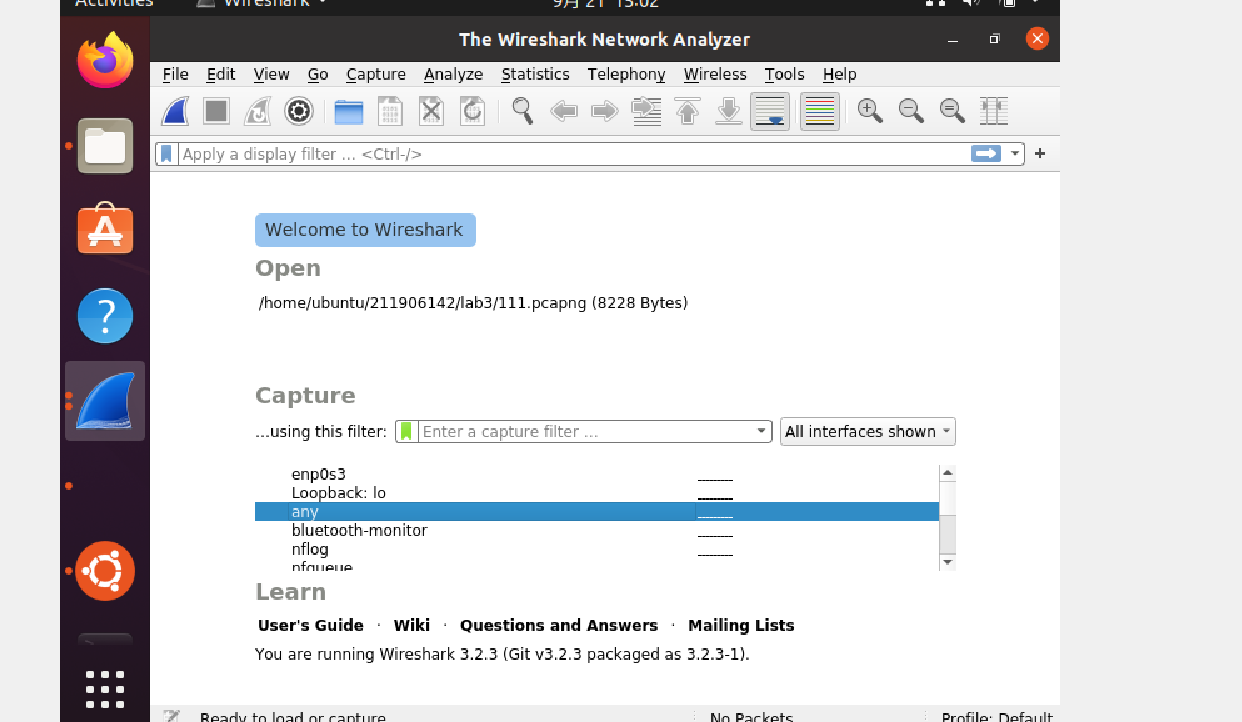Toggle packet list colorization
This screenshot has height=722, width=1242.
tap(819, 111)
